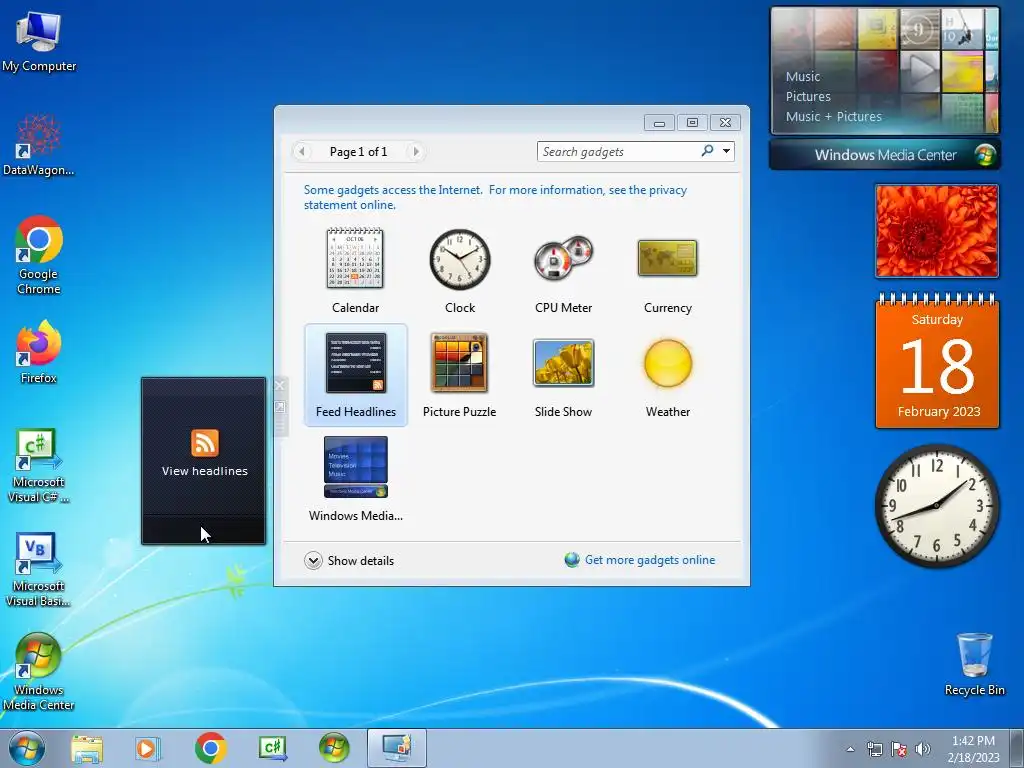
Task: Go to previous gadget page
Action: (x=302, y=152)
